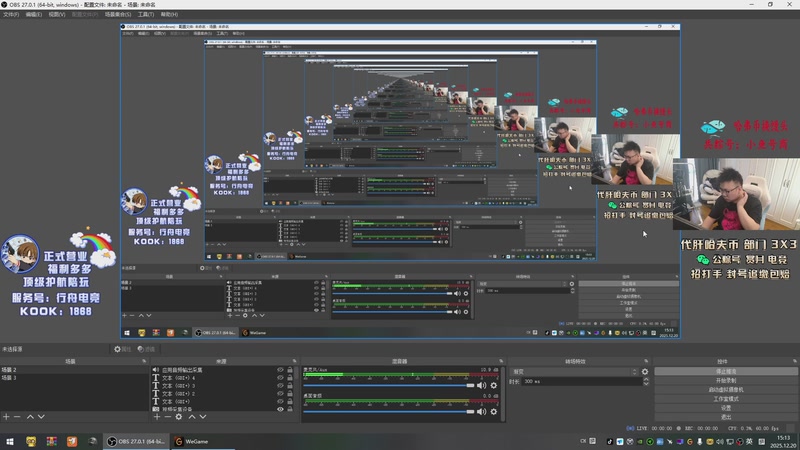This screenshot has height=450, width=800.
Task: Open the 视图(V) menu
Action: coord(57,14)
